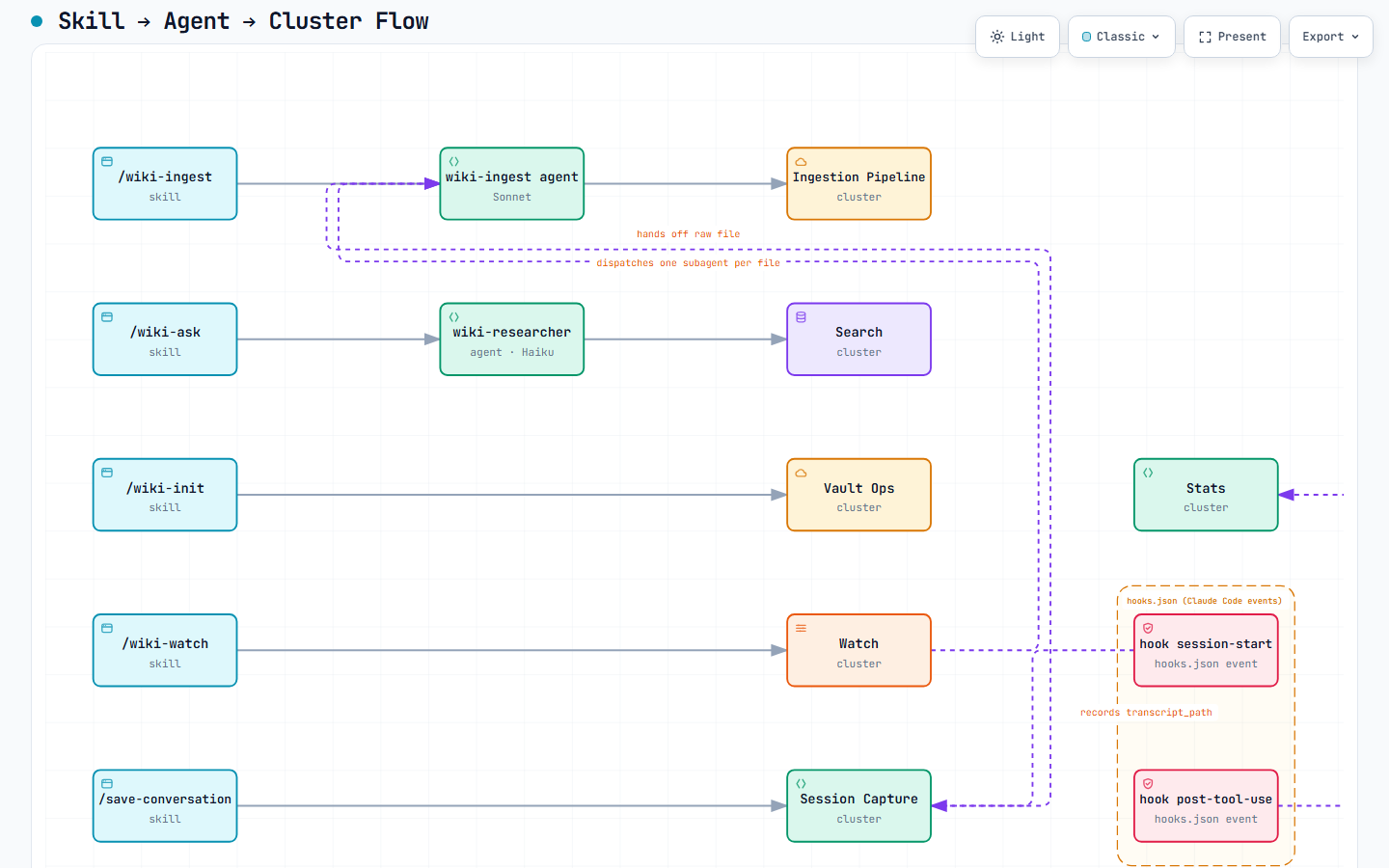Image resolution: width=1389 pixels, height=868 pixels.
Task: Click the code icon in wiki-researcher node
Action: 454,316
